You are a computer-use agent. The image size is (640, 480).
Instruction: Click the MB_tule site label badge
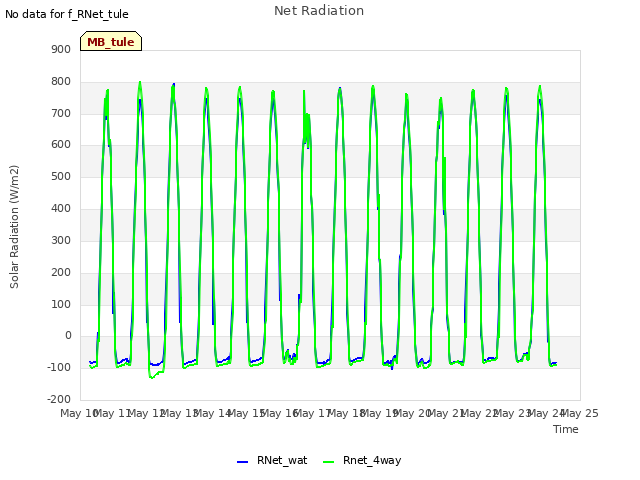tap(111, 42)
